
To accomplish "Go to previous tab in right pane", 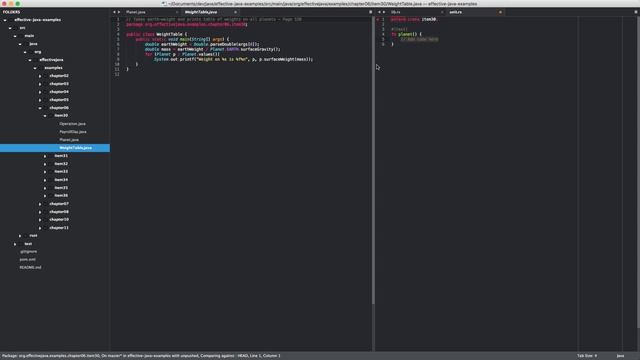I will [379, 12].
